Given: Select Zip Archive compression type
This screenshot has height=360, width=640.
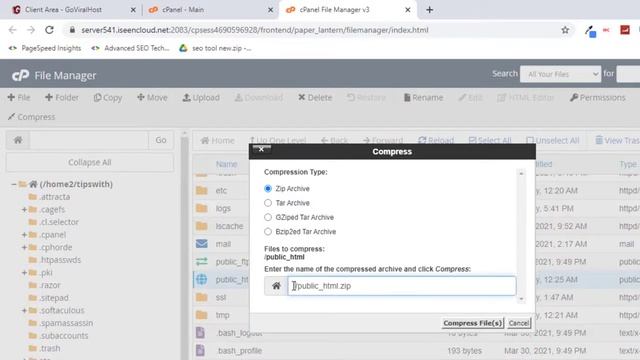Looking at the screenshot, I should [x=268, y=189].
